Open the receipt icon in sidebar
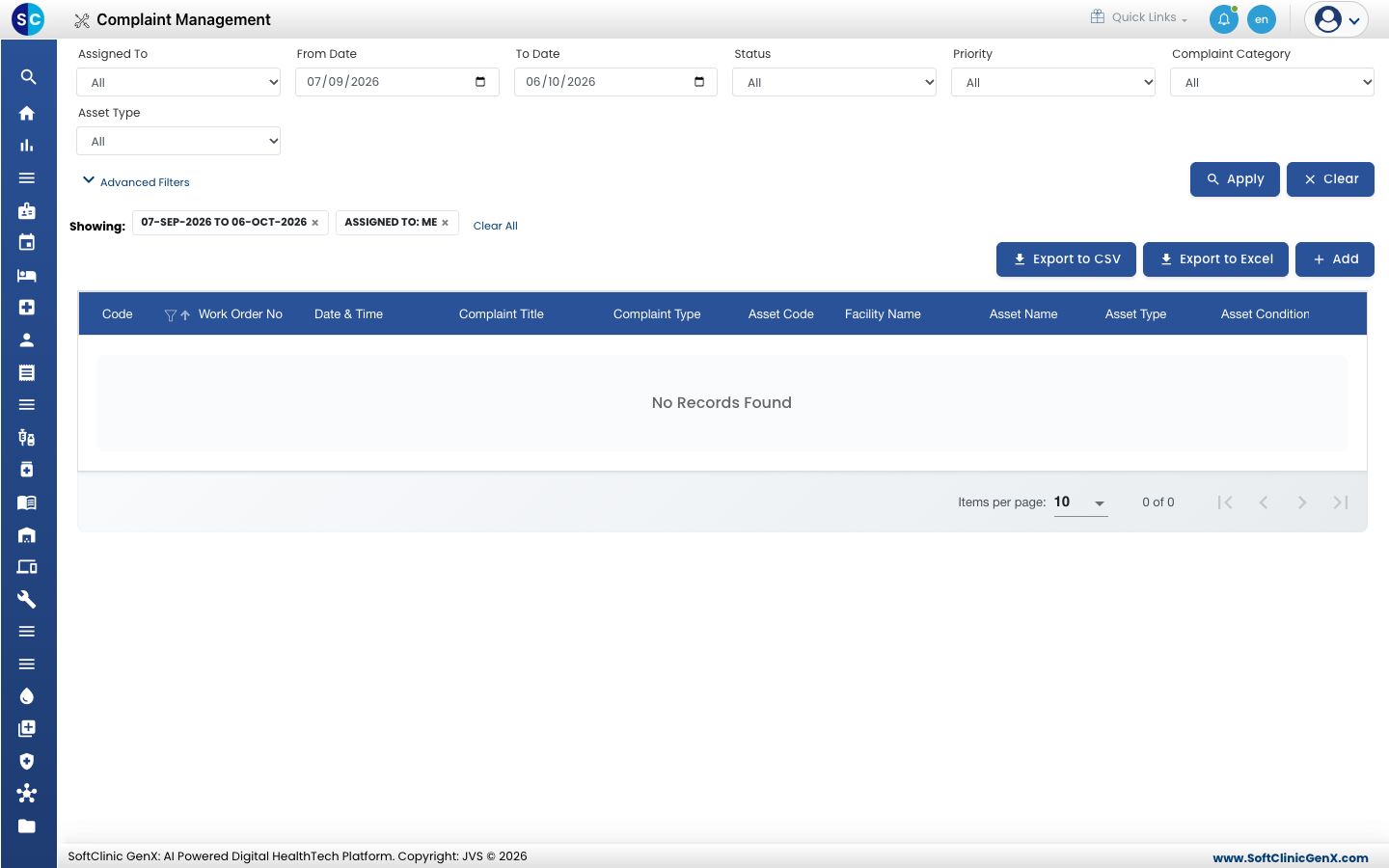 point(27,372)
